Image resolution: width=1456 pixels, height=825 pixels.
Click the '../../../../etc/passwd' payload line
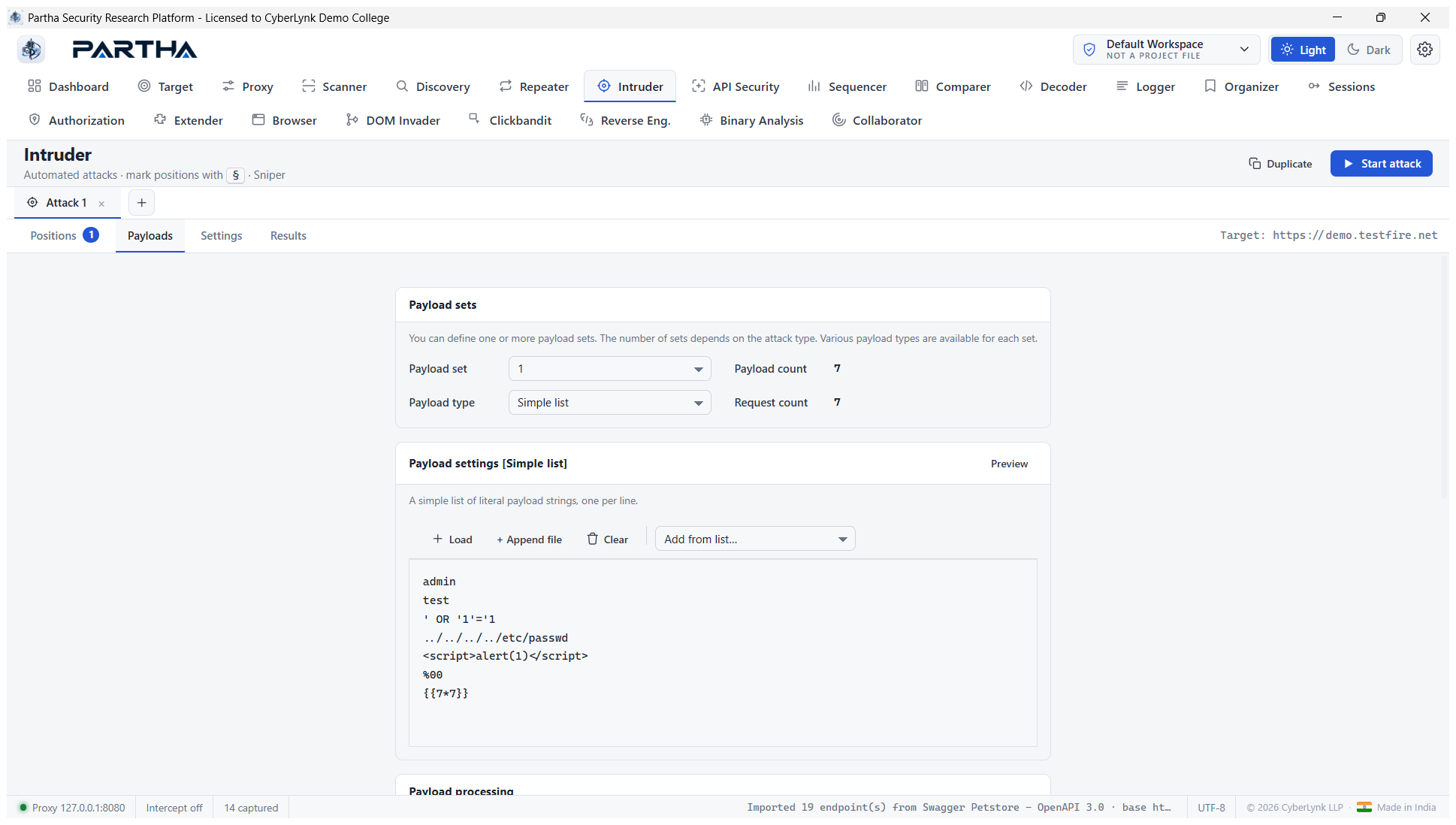(496, 638)
